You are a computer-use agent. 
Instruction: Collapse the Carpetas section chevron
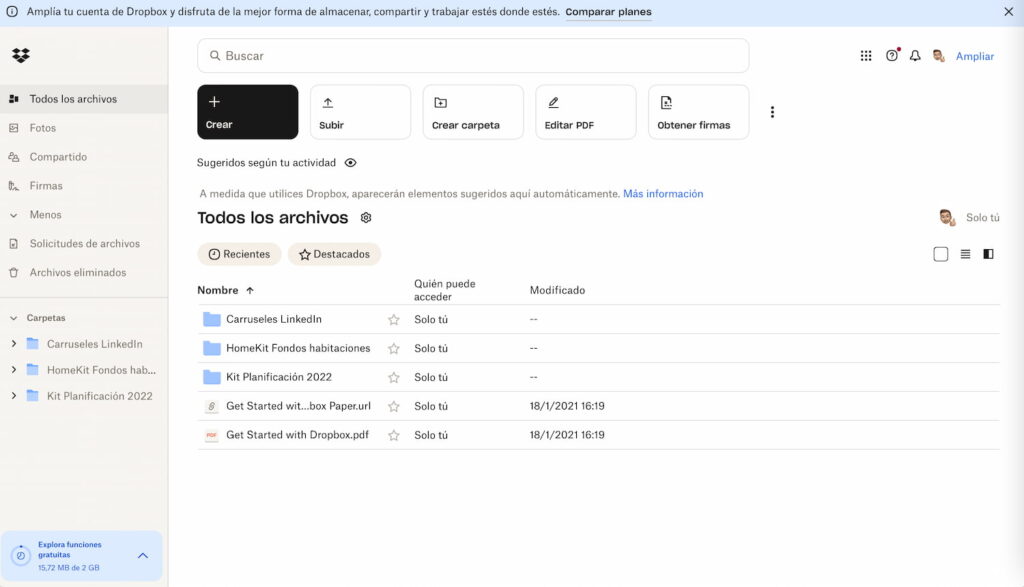click(13, 318)
